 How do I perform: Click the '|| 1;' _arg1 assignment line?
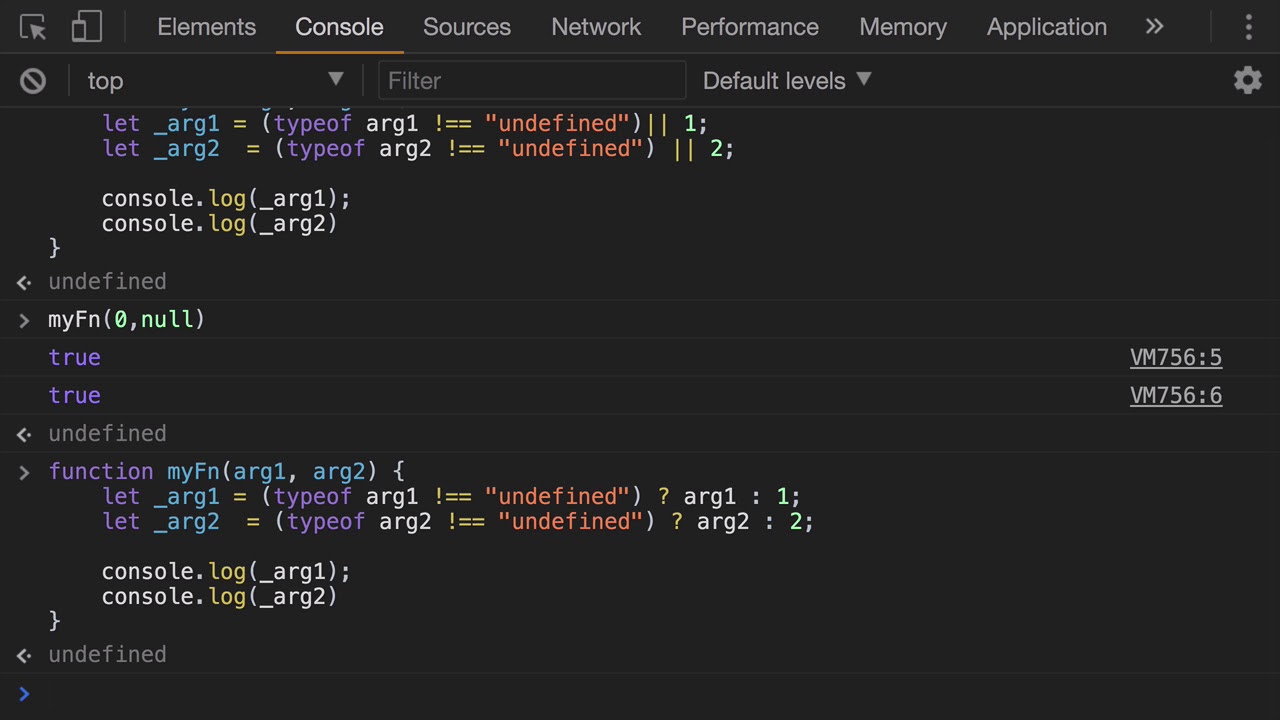[x=405, y=124]
